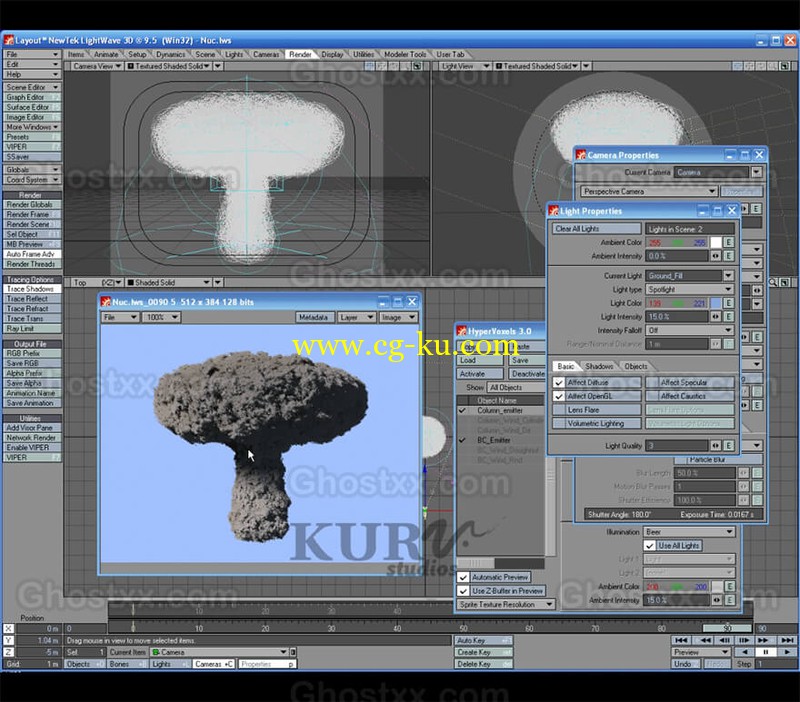The width and height of the screenshot is (800, 702).
Task: Step back one frame in timeline
Action: 724,640
